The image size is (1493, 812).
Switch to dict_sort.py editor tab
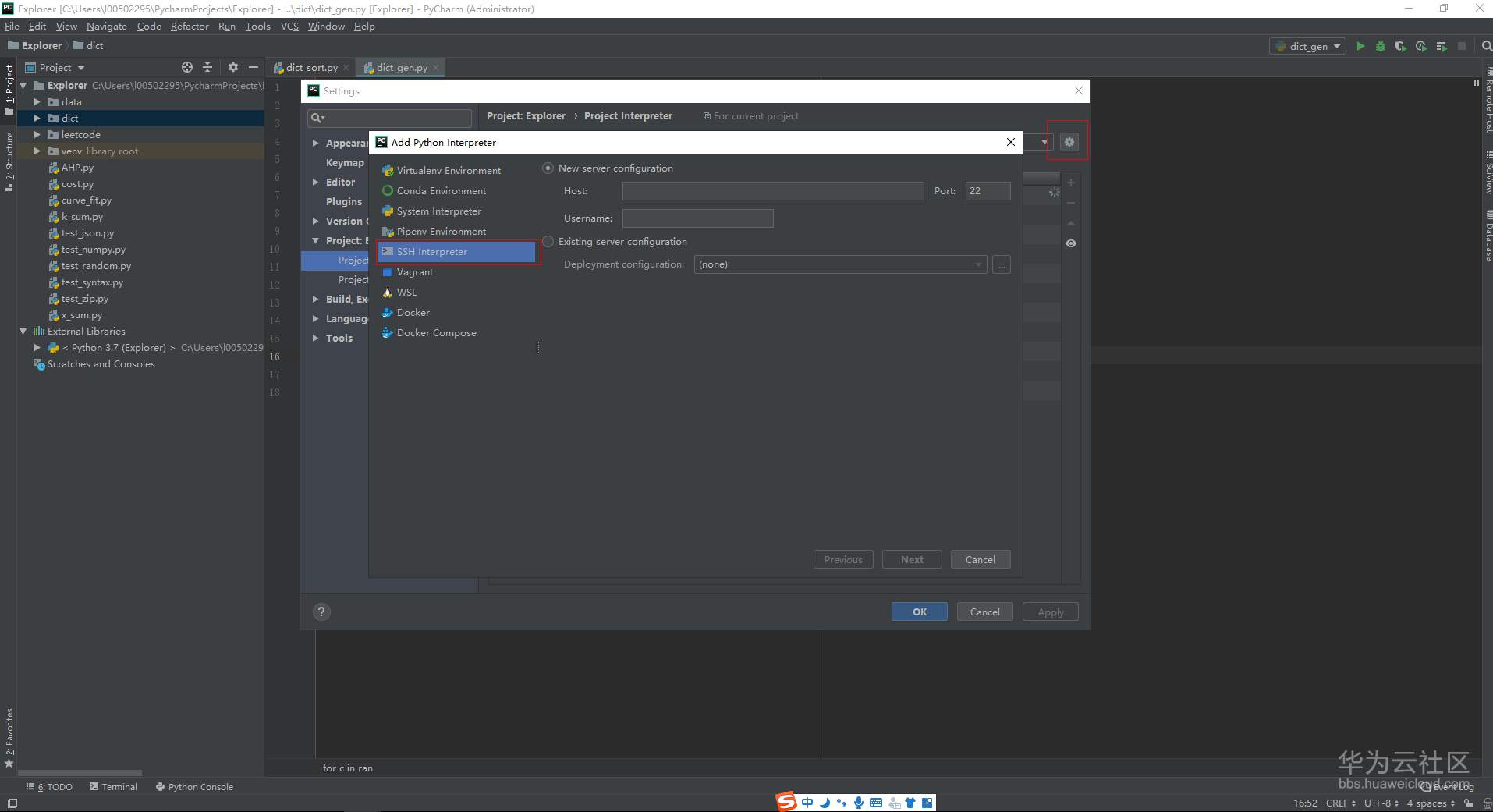tap(311, 68)
